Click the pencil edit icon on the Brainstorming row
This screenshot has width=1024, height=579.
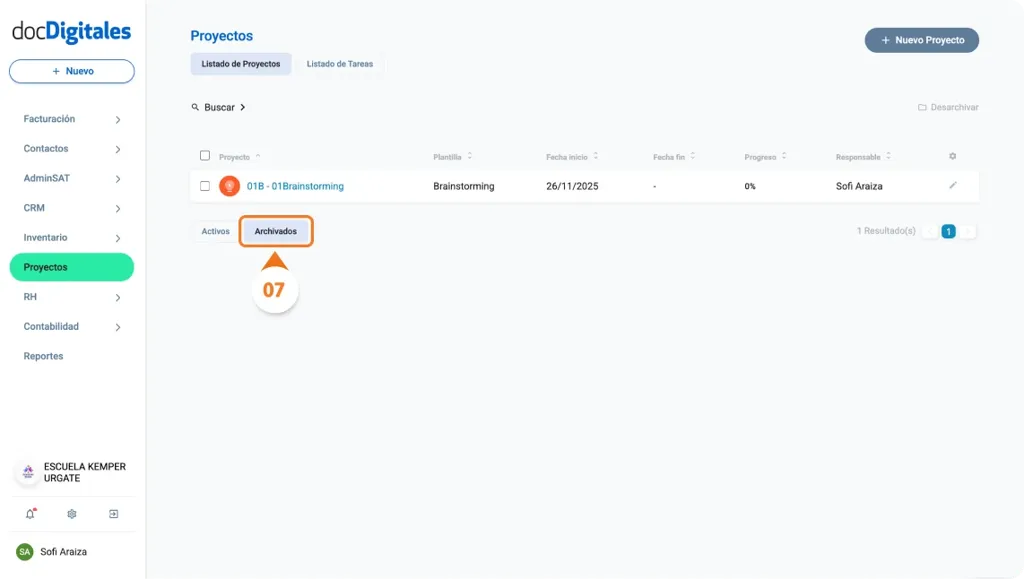[953, 186]
